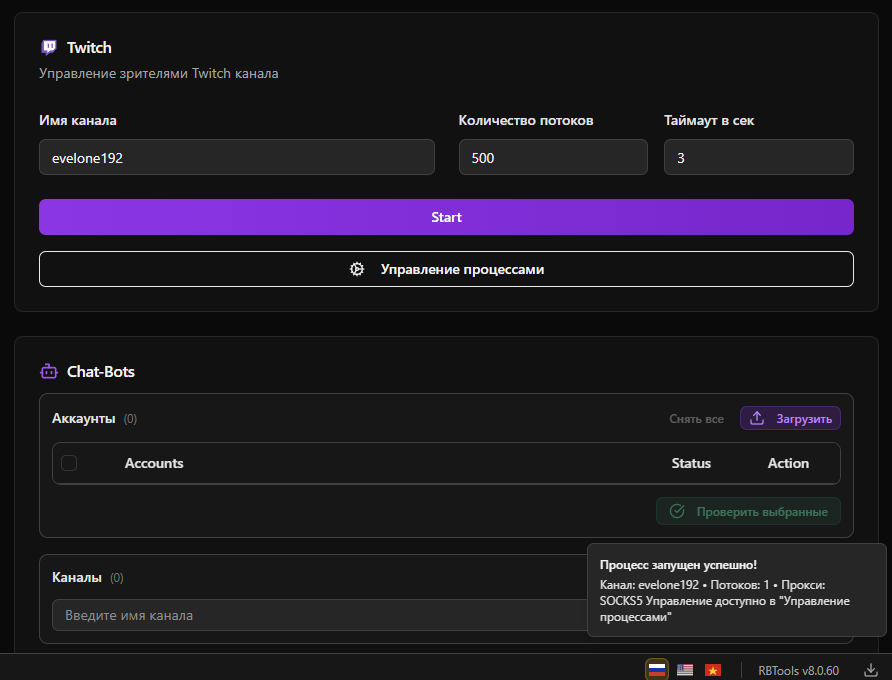
Task: Click the Процесс запущен успешно notification
Action: pos(736,590)
